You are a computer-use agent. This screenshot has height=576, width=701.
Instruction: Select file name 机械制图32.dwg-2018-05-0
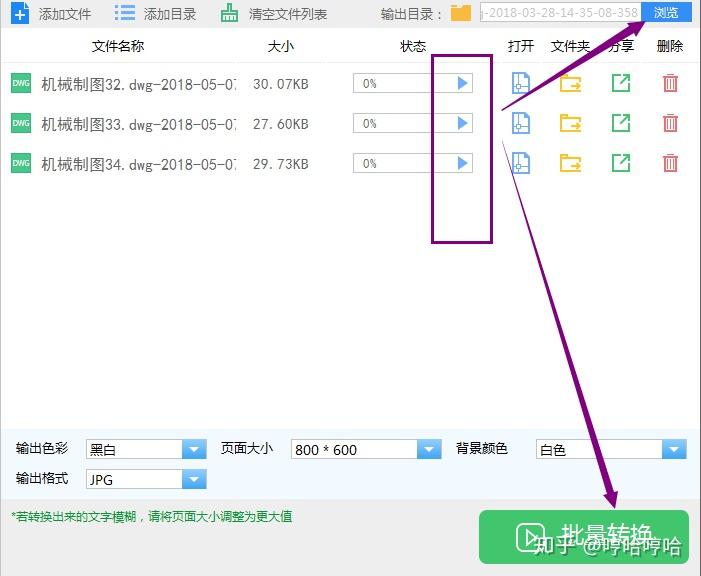[x=139, y=84]
